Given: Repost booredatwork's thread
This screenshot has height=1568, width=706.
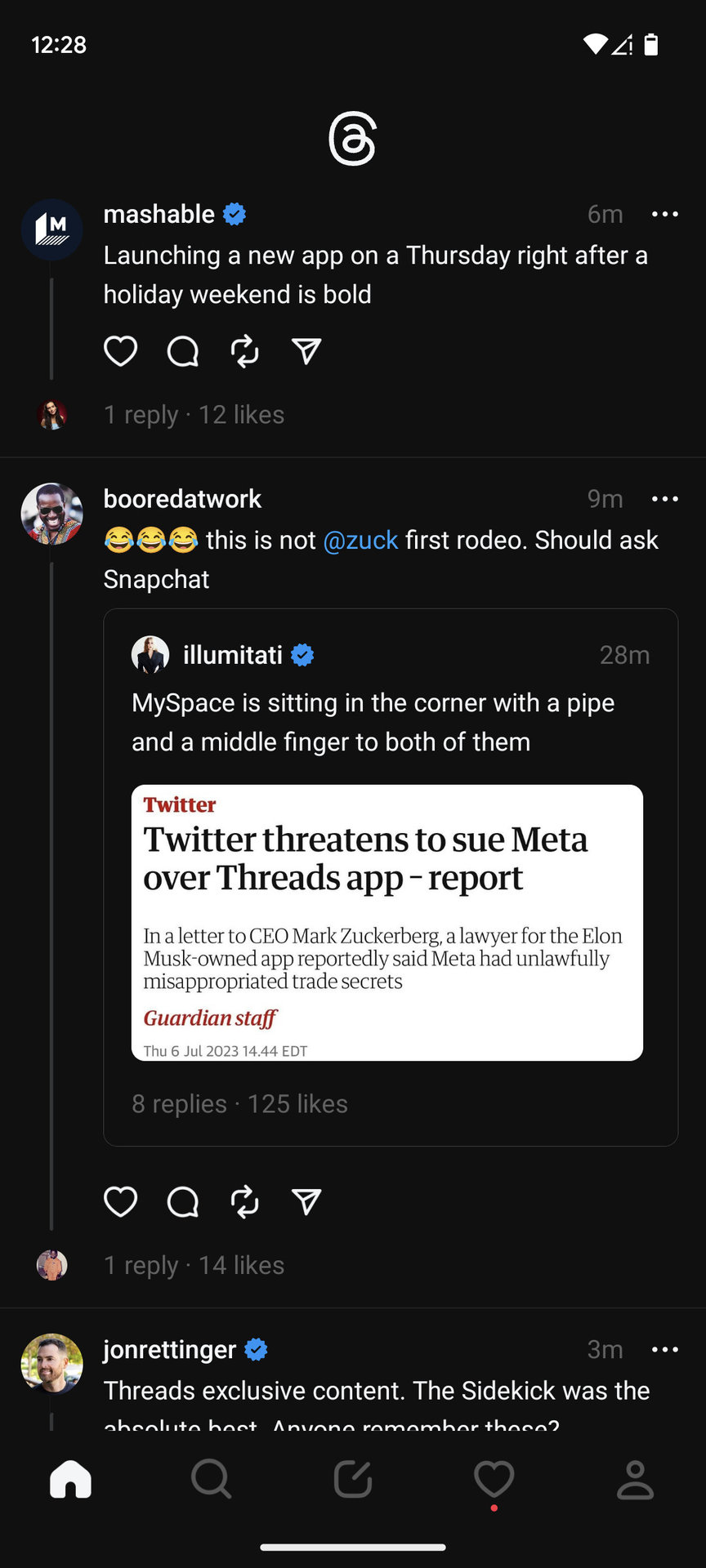Looking at the screenshot, I should pyautogui.click(x=244, y=1201).
